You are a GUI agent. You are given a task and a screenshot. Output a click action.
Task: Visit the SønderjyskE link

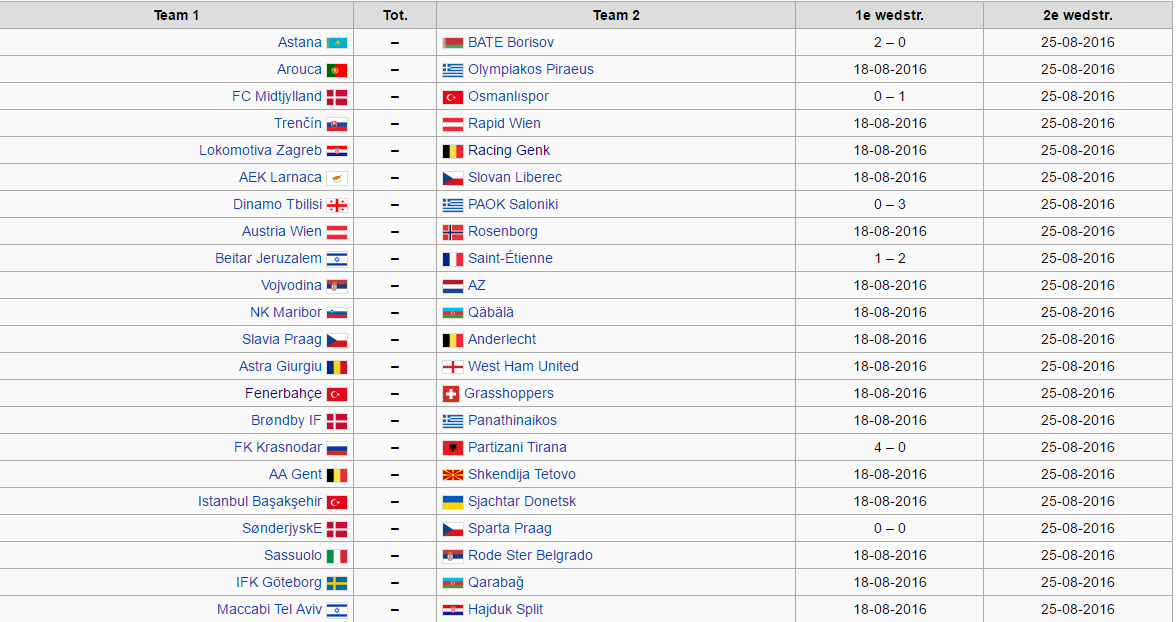(x=282, y=529)
